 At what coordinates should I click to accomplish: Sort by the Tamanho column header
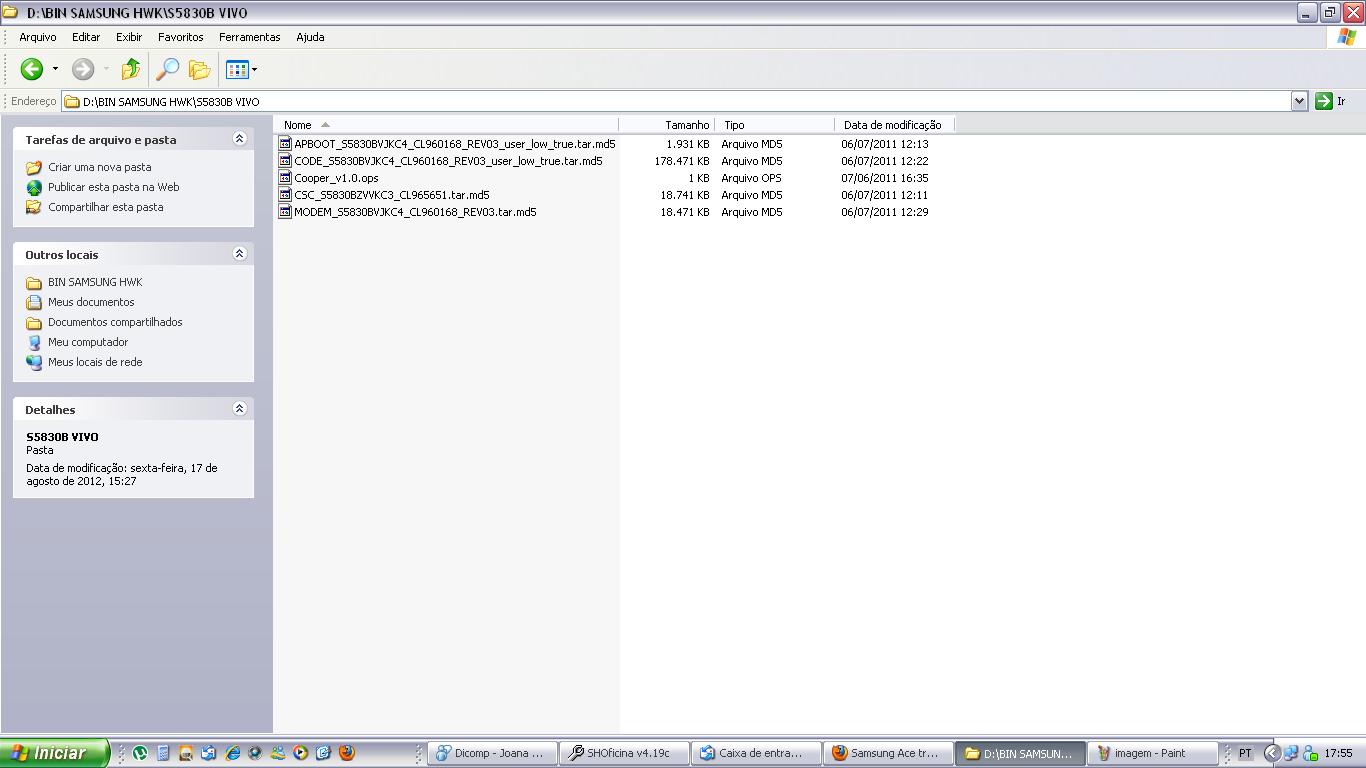click(x=666, y=125)
